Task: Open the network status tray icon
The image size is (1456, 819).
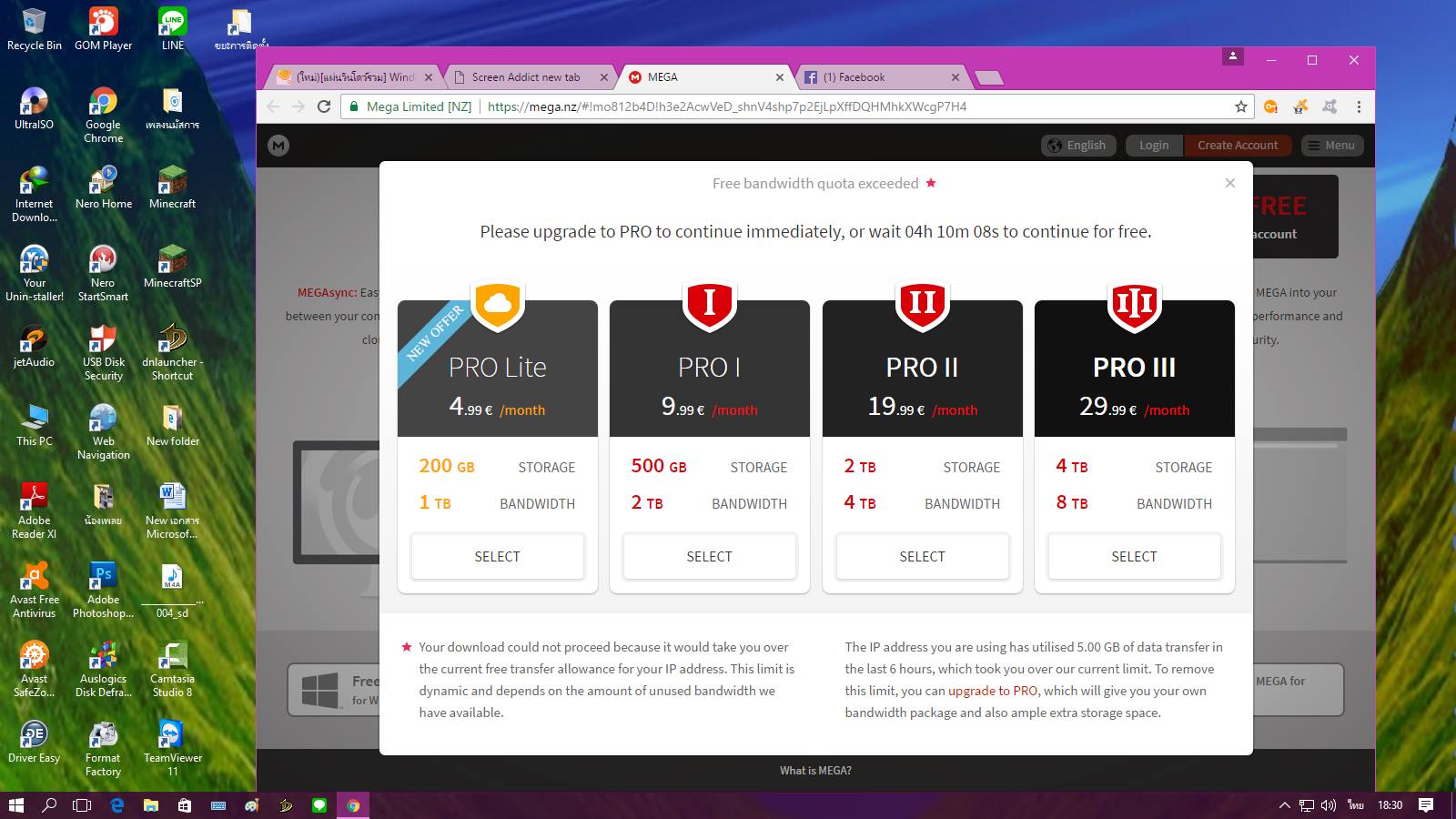Action: pos(1307,805)
